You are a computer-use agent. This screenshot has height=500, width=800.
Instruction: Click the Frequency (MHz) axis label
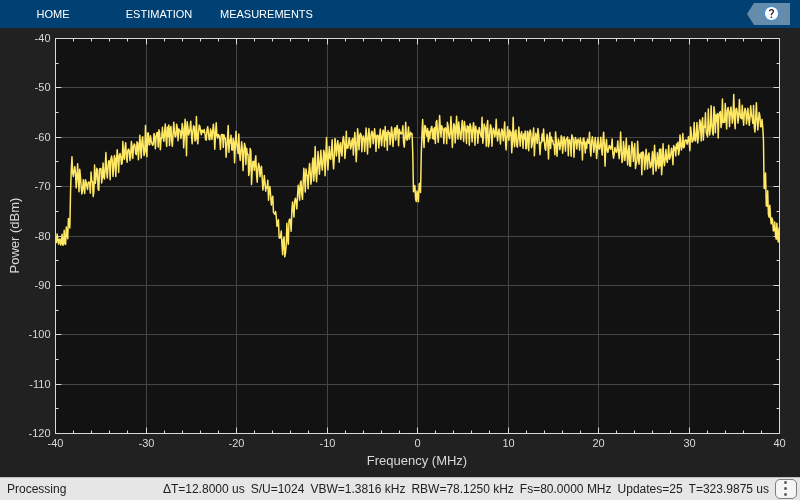click(x=417, y=461)
